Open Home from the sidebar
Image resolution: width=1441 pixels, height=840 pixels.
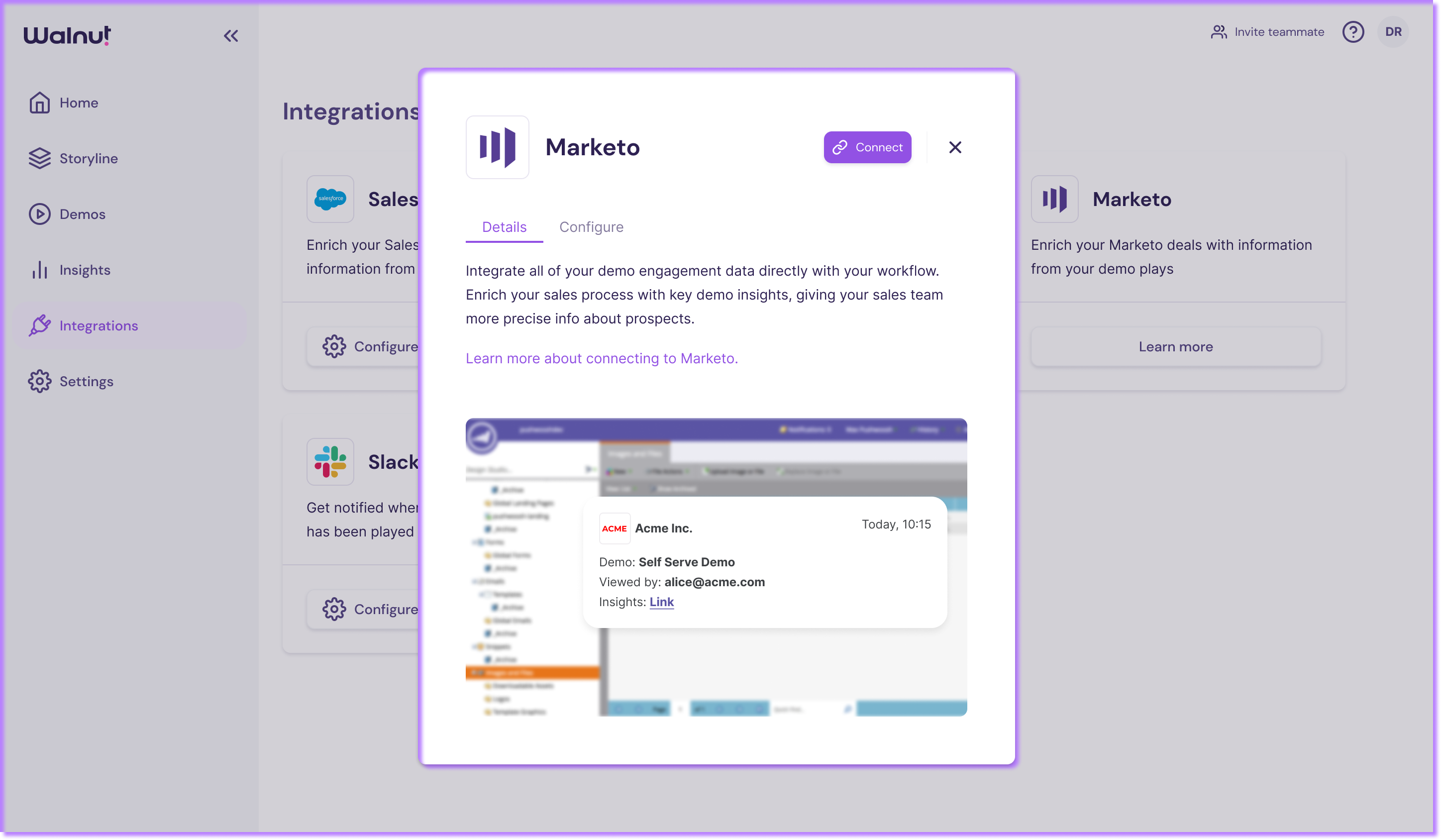tap(130, 103)
